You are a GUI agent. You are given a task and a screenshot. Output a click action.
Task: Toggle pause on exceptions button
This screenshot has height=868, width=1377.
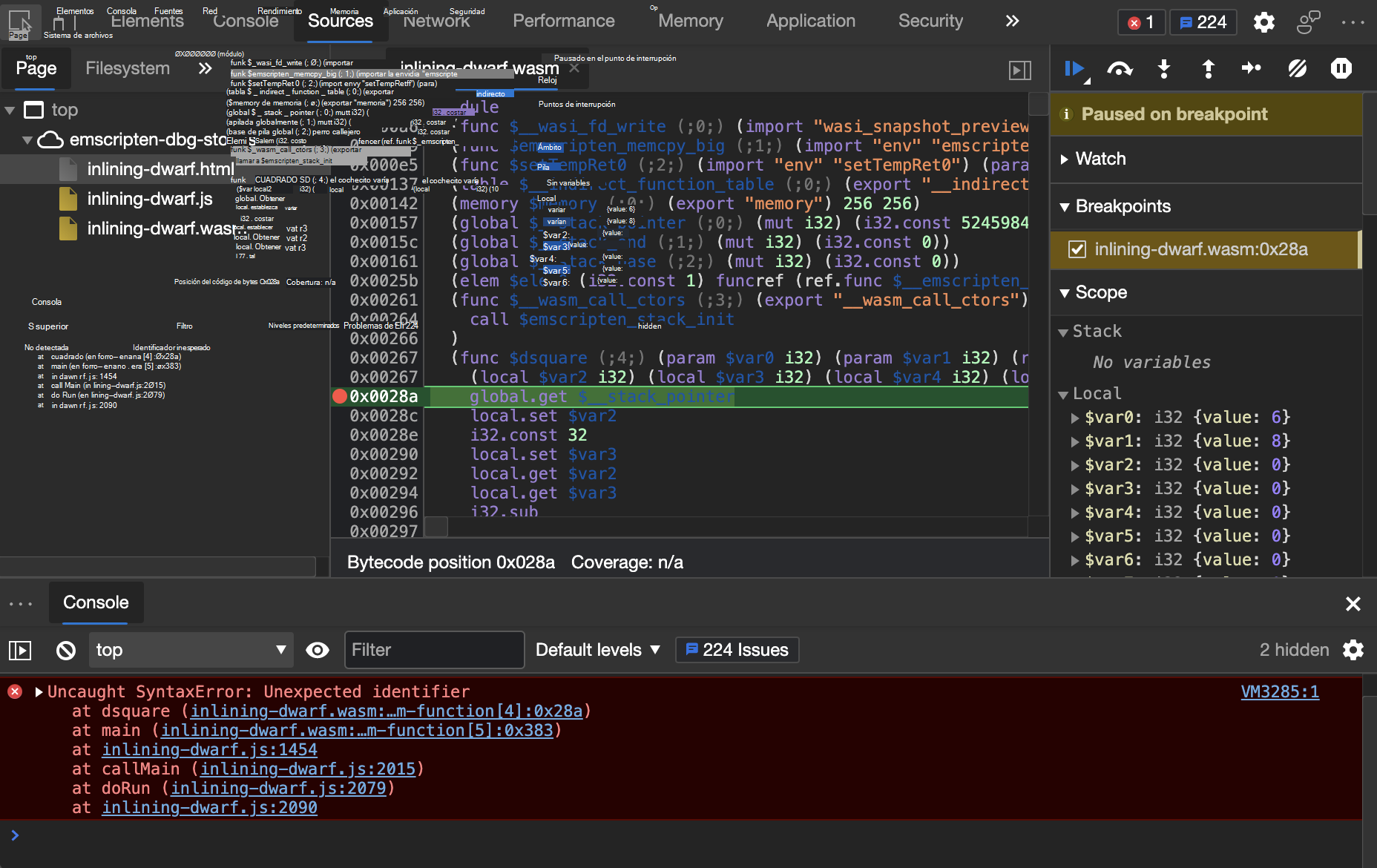pyautogui.click(x=1341, y=69)
